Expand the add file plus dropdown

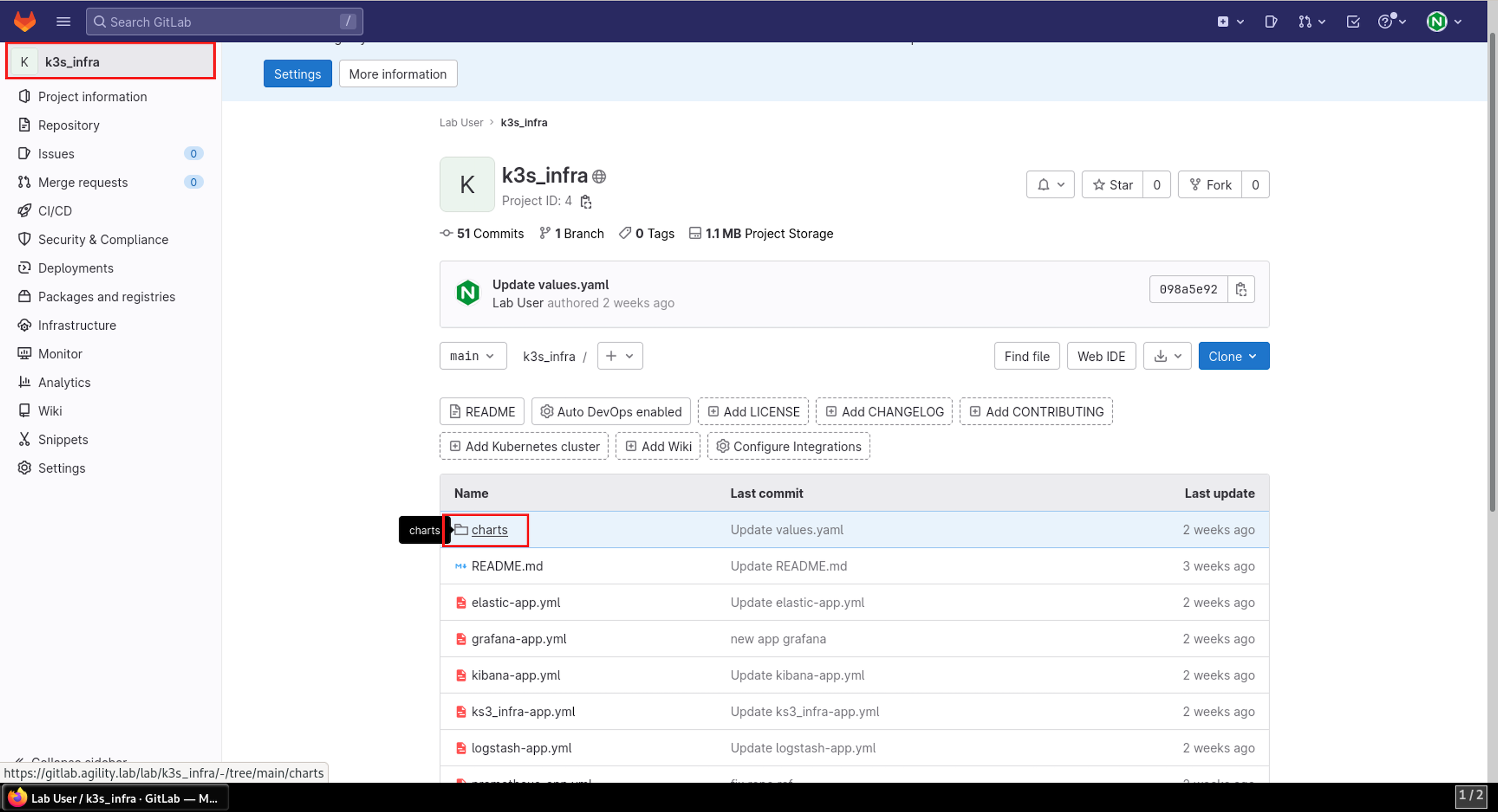[x=620, y=356]
